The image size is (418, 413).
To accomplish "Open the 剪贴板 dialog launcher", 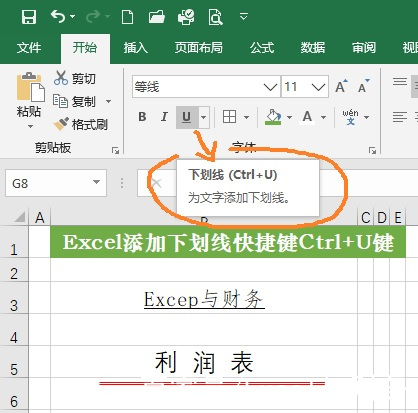I will (115, 151).
